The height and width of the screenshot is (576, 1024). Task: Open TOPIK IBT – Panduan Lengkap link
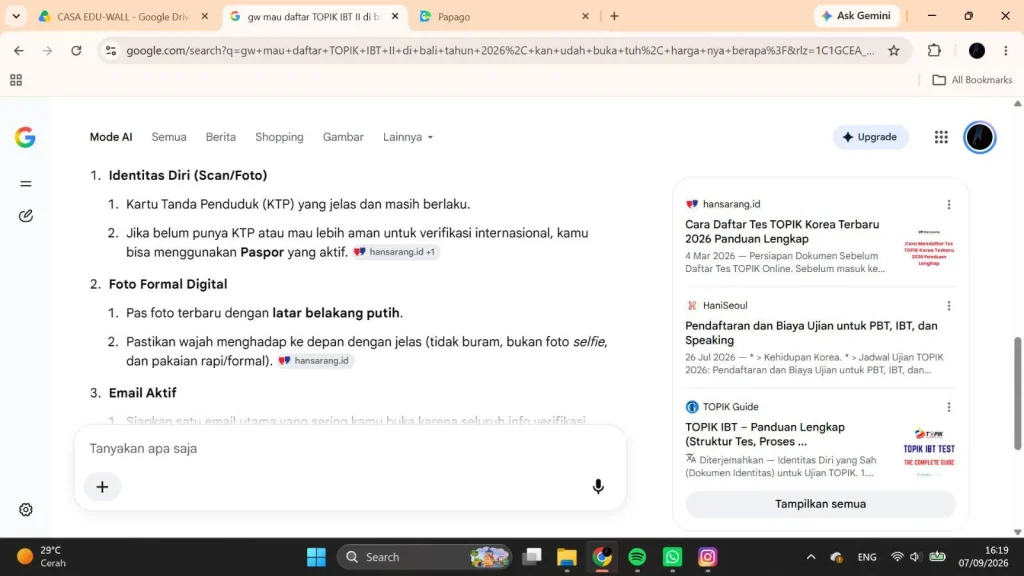coord(765,434)
